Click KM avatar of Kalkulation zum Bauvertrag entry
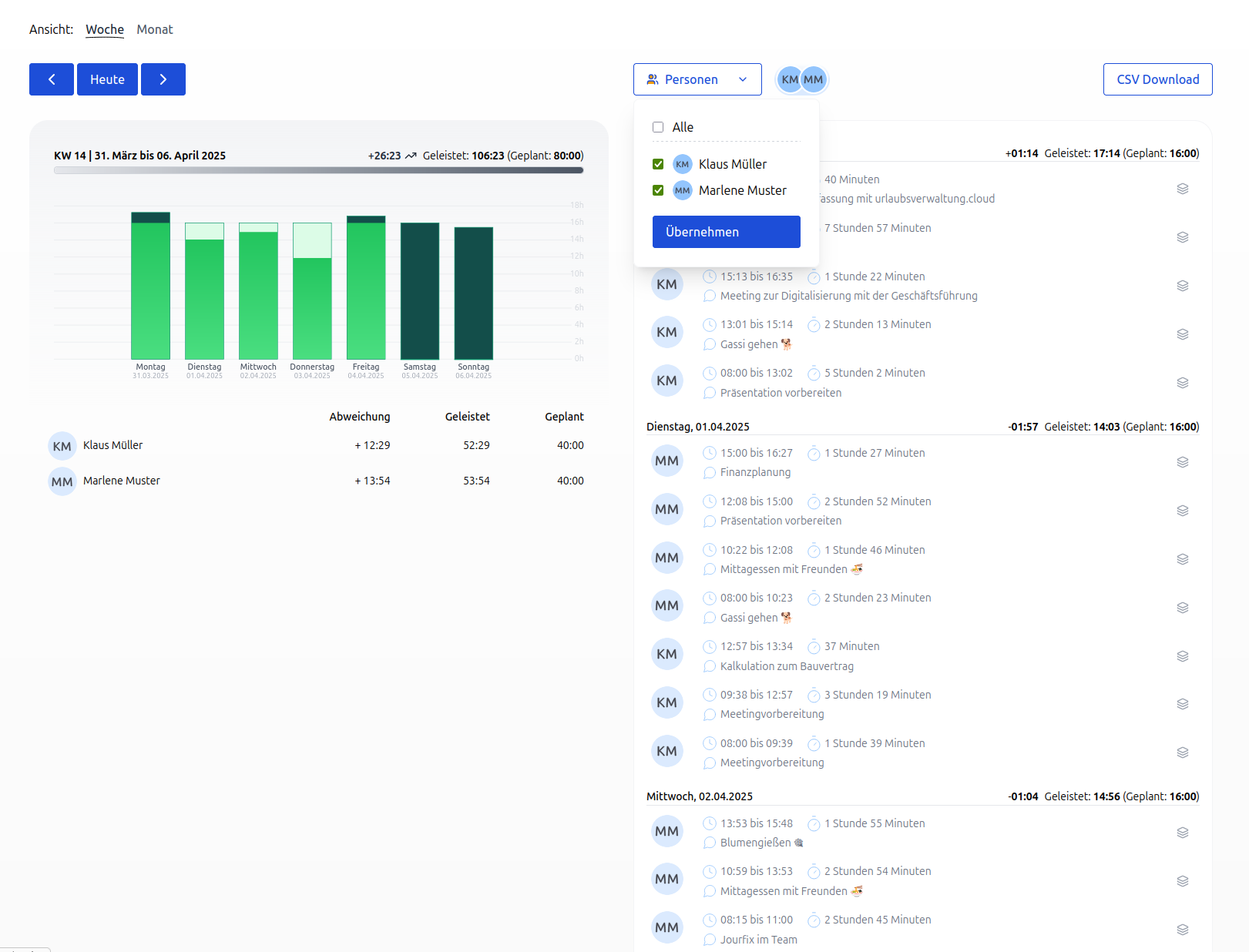This screenshot has height=952, width=1249. 667,654
